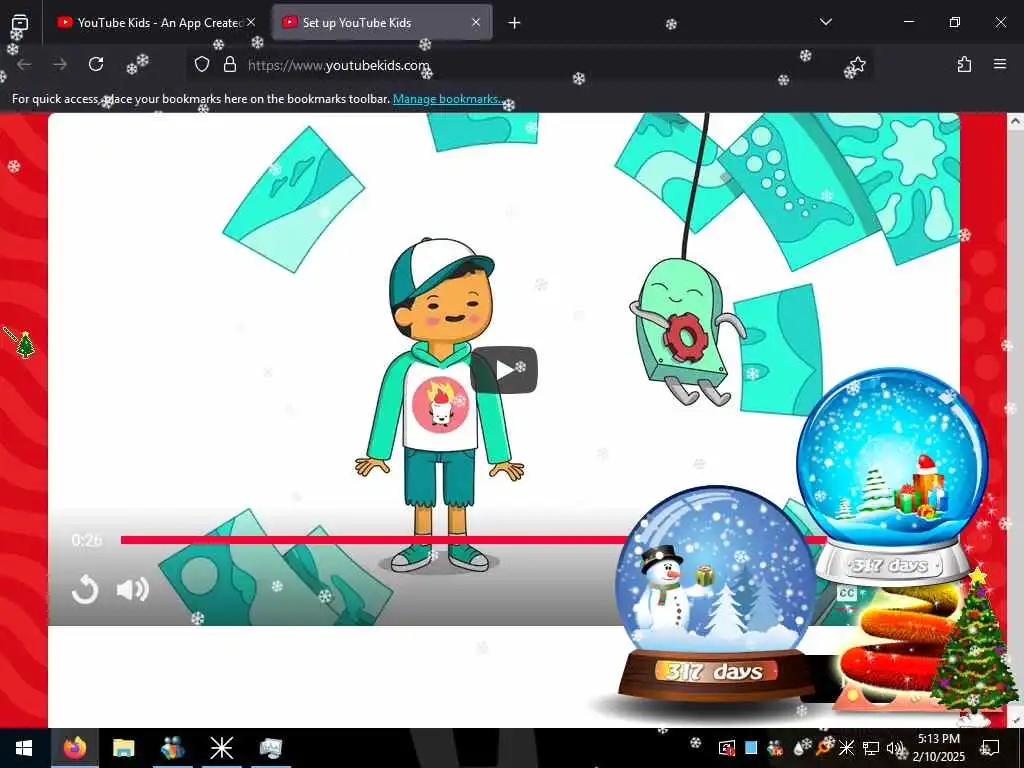Click the white snowflake tray icon
The width and height of the screenshot is (1024, 768).
tap(846, 748)
